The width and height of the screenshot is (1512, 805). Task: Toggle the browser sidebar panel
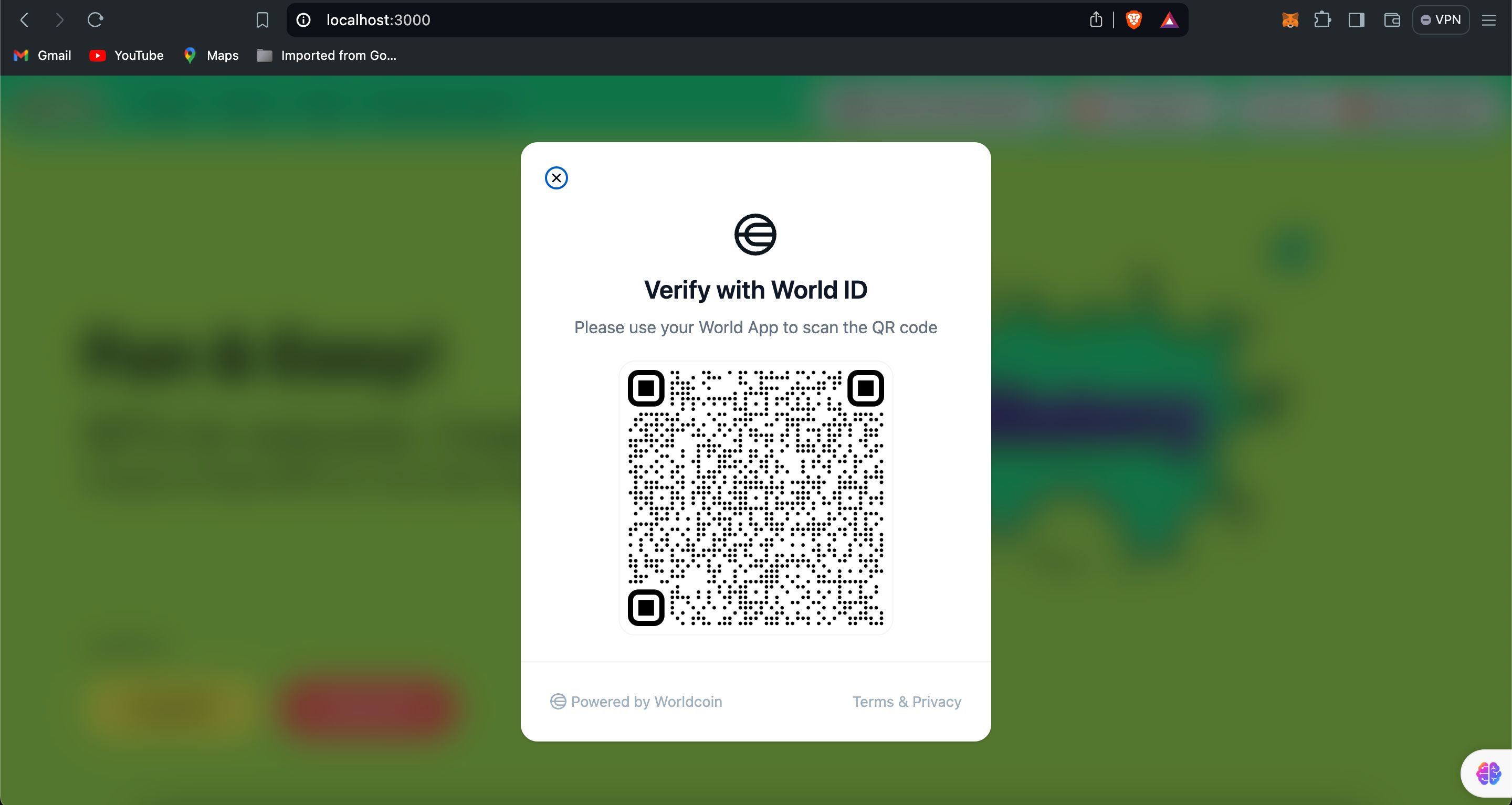1357,20
